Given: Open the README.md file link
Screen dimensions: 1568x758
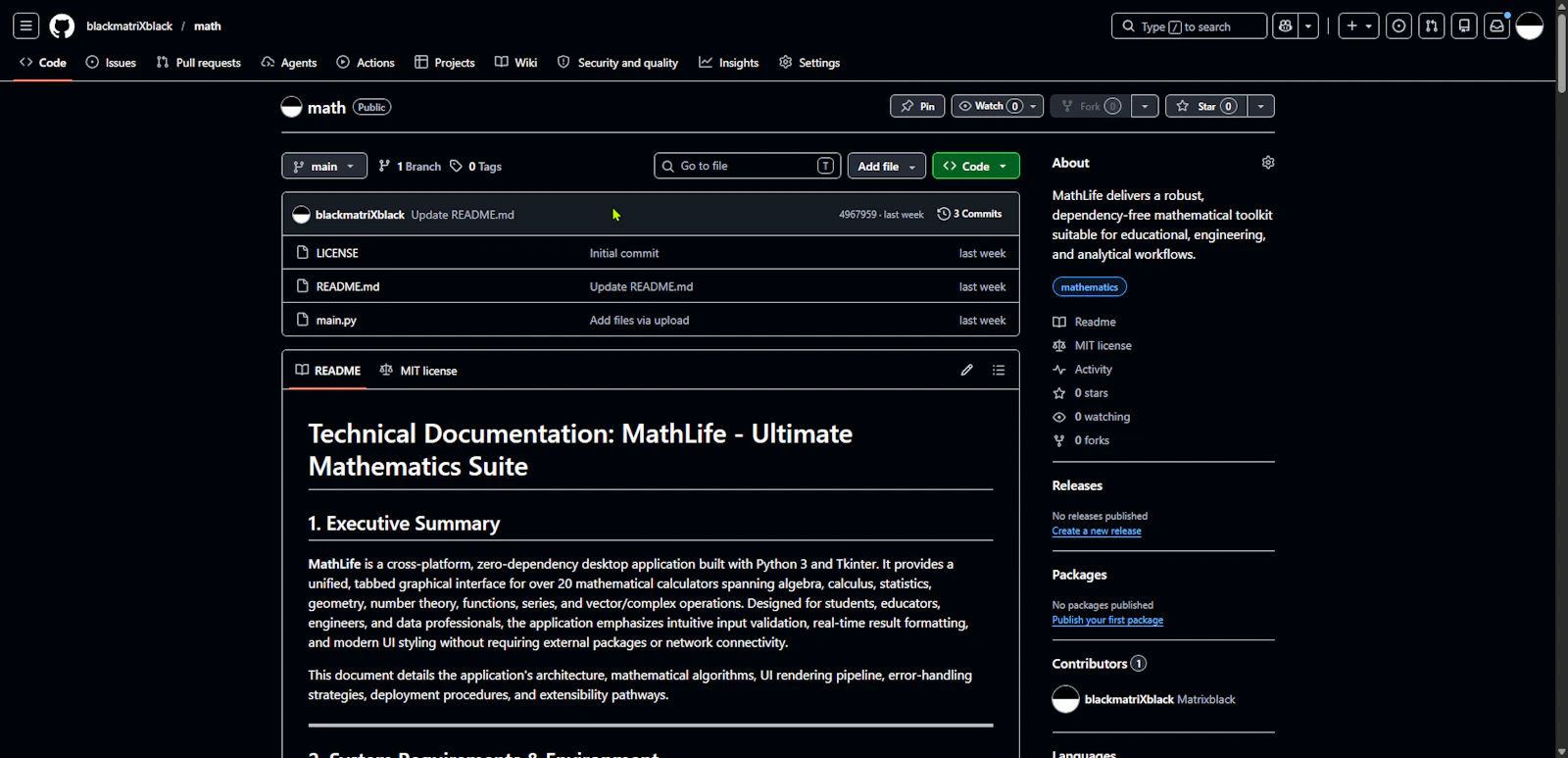Looking at the screenshot, I should click(x=348, y=287).
